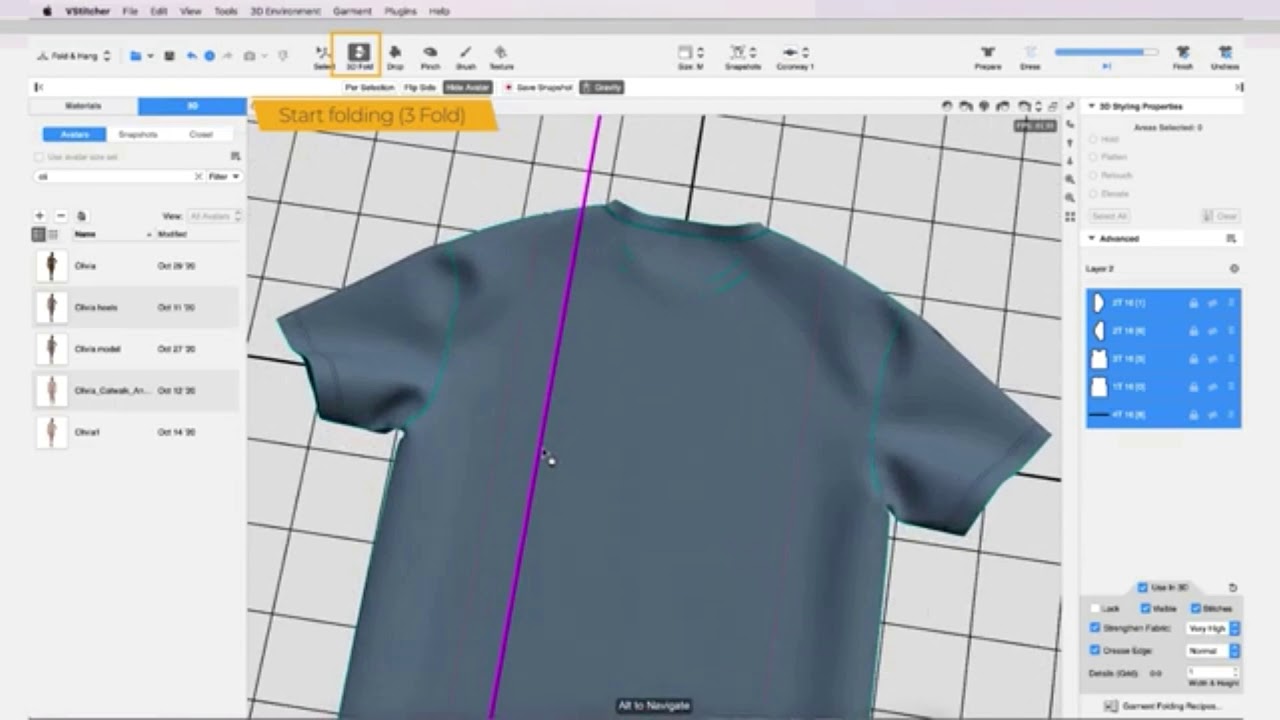Click the Dress icon
1280x720 pixels.
tap(1030, 56)
